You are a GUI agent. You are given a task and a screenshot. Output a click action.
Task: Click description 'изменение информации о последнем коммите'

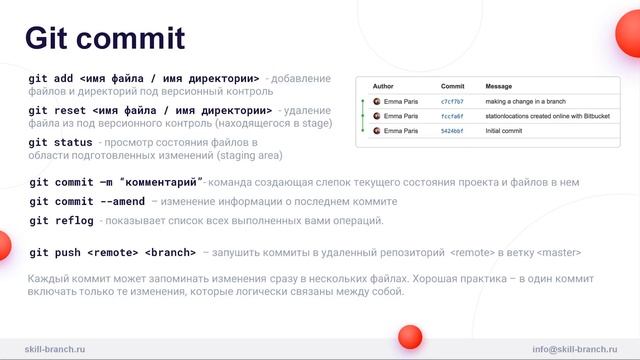[x=279, y=202]
